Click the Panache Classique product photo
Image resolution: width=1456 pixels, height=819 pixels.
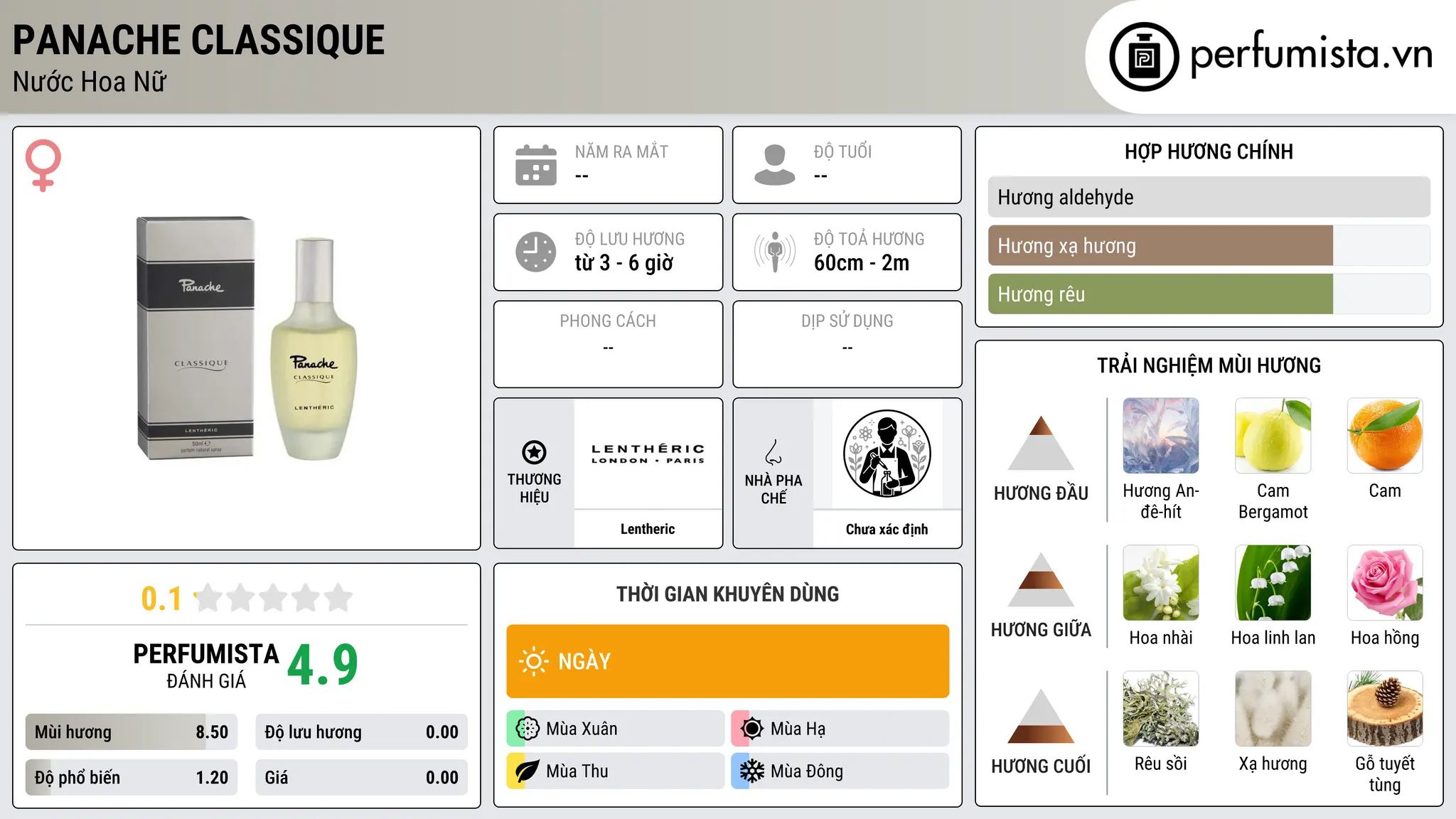(247, 338)
